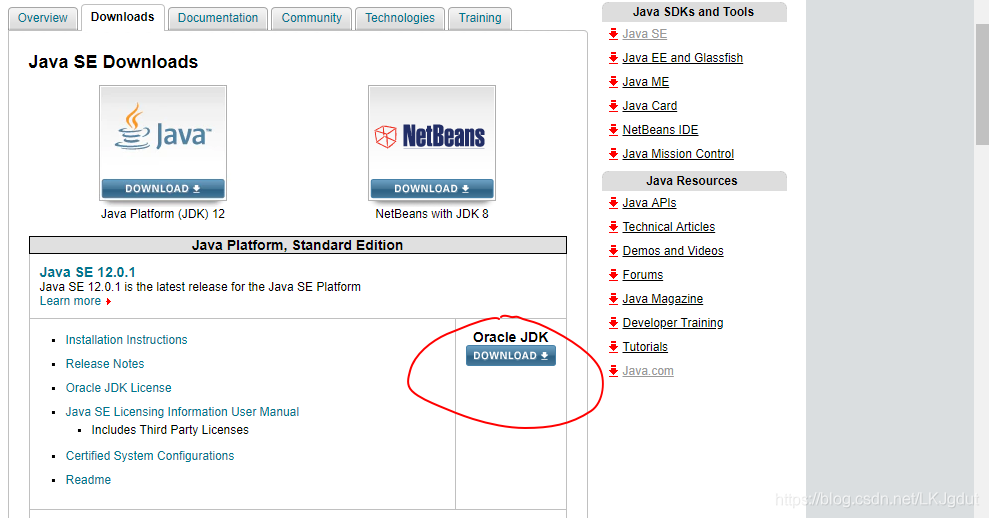Click red arrow icon beside Java ME
Screen dimensions: 989x518
[x=613, y=82]
